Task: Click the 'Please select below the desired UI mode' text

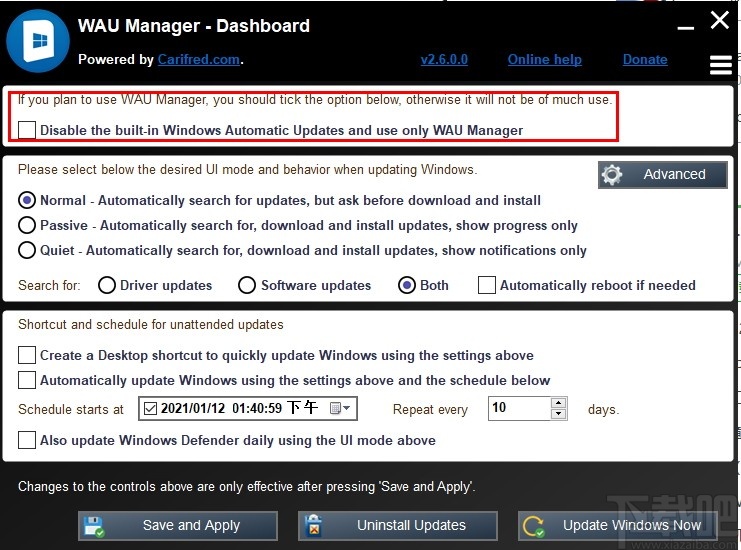Action: pos(248,170)
